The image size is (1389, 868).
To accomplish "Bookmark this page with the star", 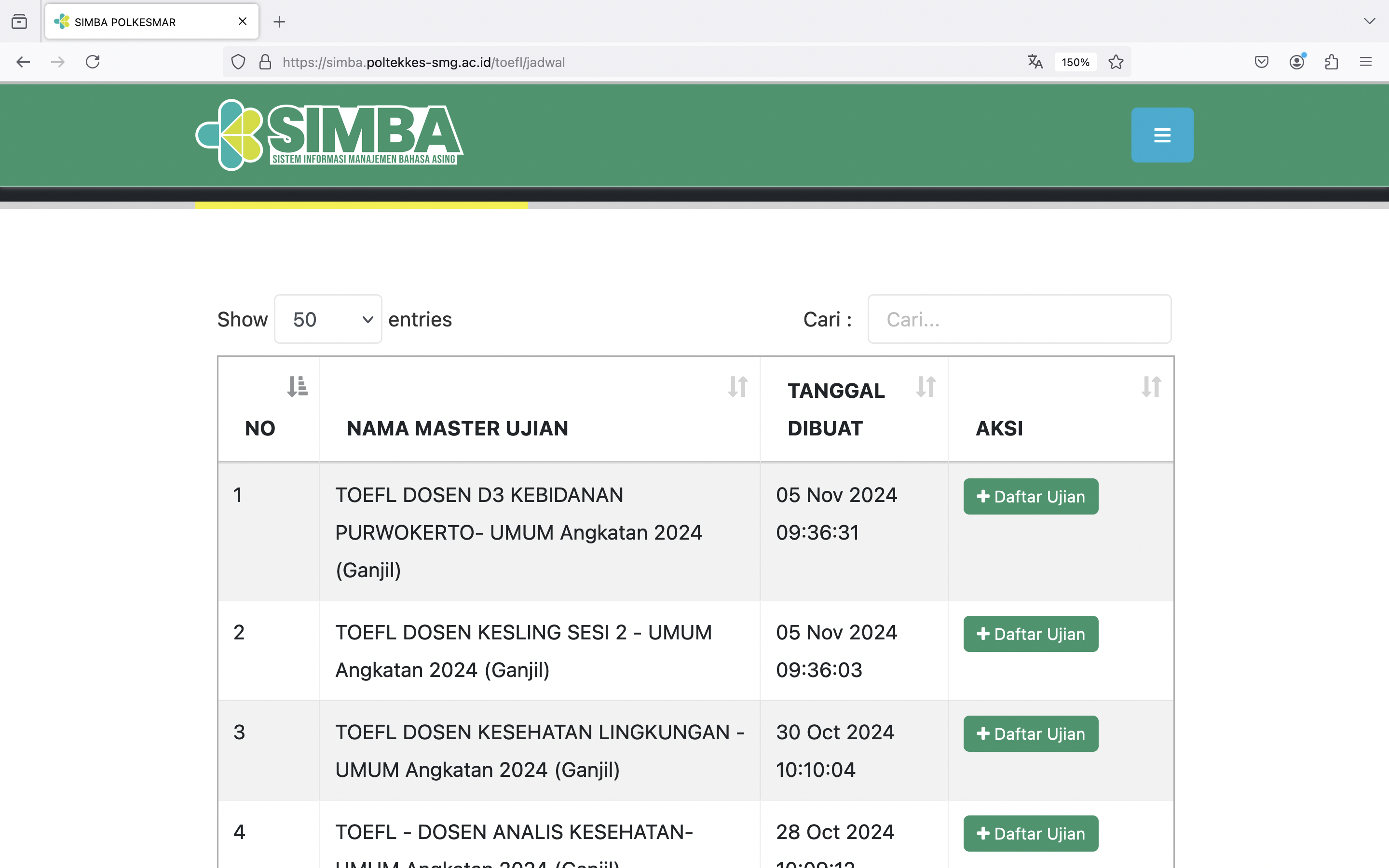I will point(1116,62).
